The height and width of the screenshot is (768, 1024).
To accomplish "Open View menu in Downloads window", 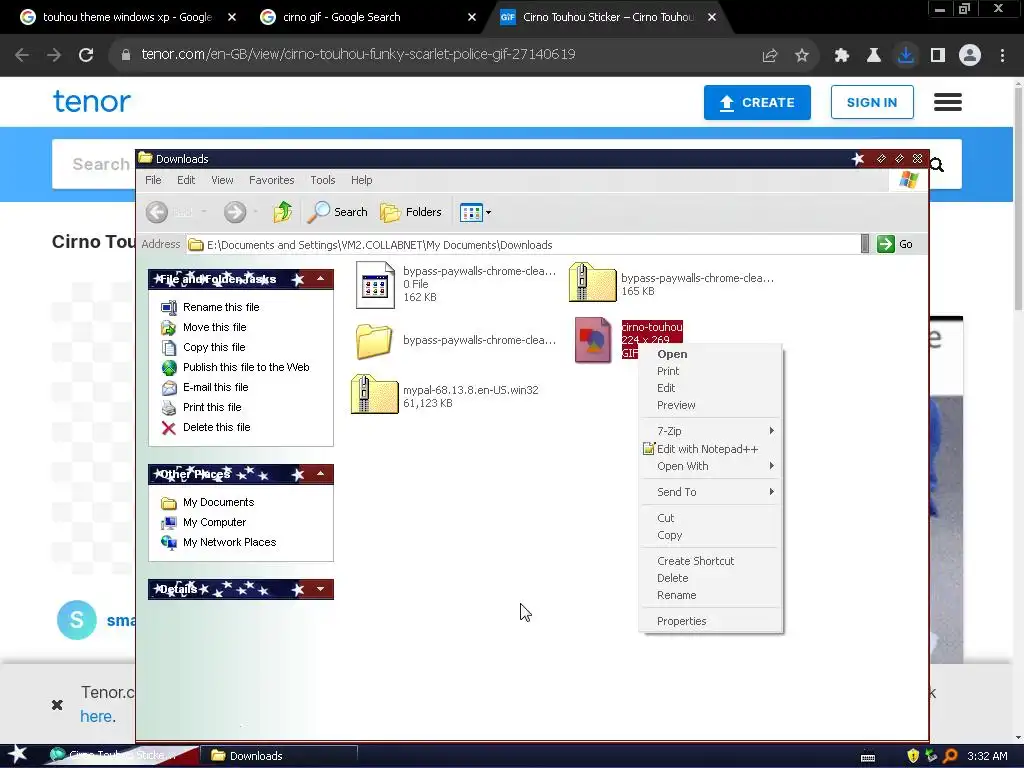I will pos(222,180).
